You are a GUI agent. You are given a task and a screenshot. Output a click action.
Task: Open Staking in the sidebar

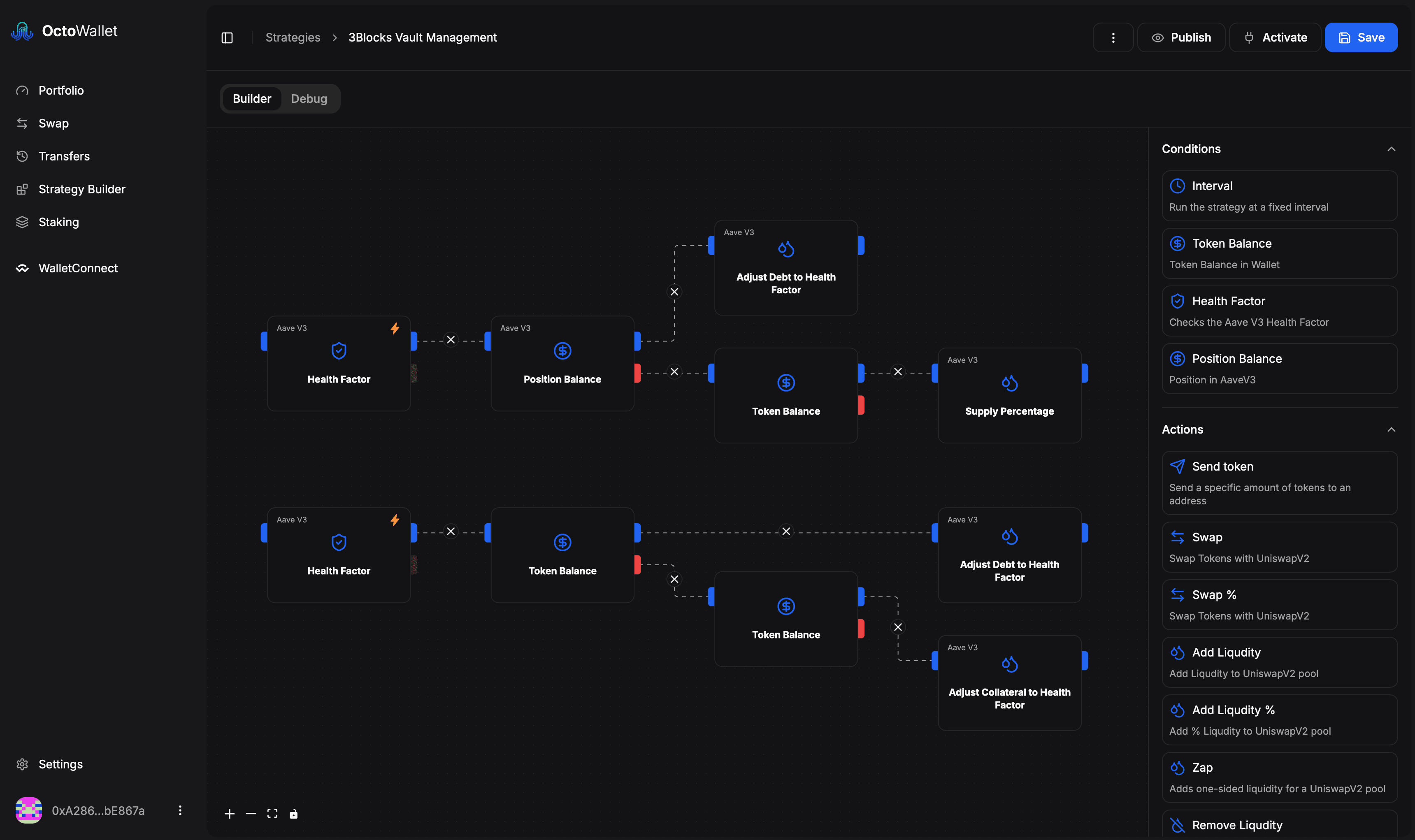pos(59,222)
